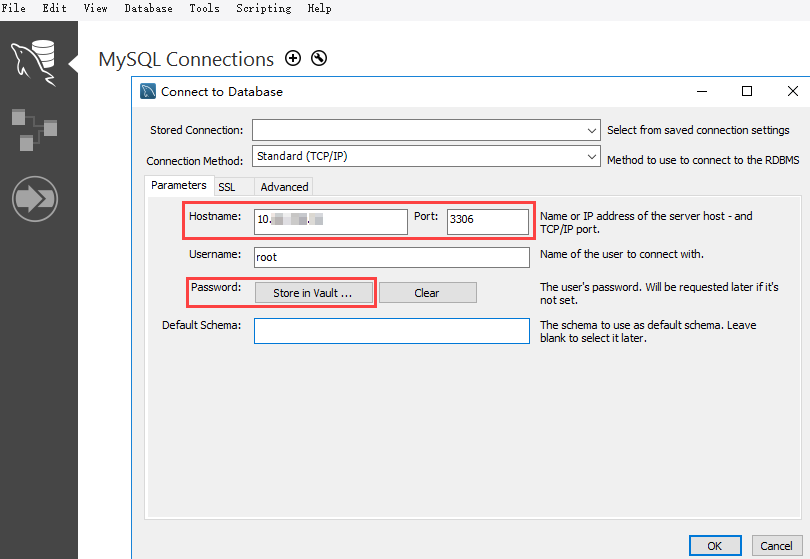Open Manage connections wrench icon
The width and height of the screenshot is (810, 559).
point(319,58)
